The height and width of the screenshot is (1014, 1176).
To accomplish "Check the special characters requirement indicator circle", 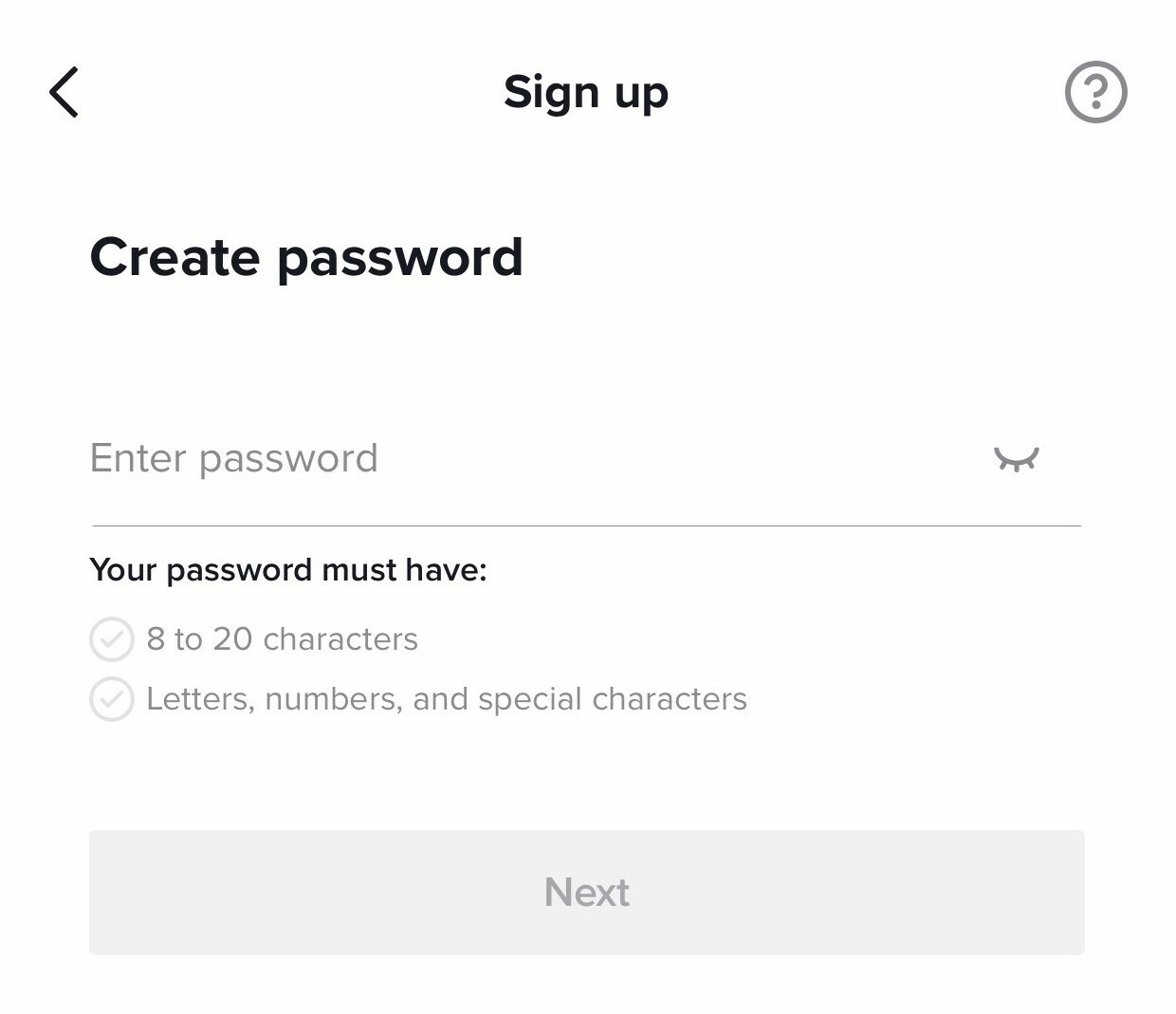I will coord(112,699).
